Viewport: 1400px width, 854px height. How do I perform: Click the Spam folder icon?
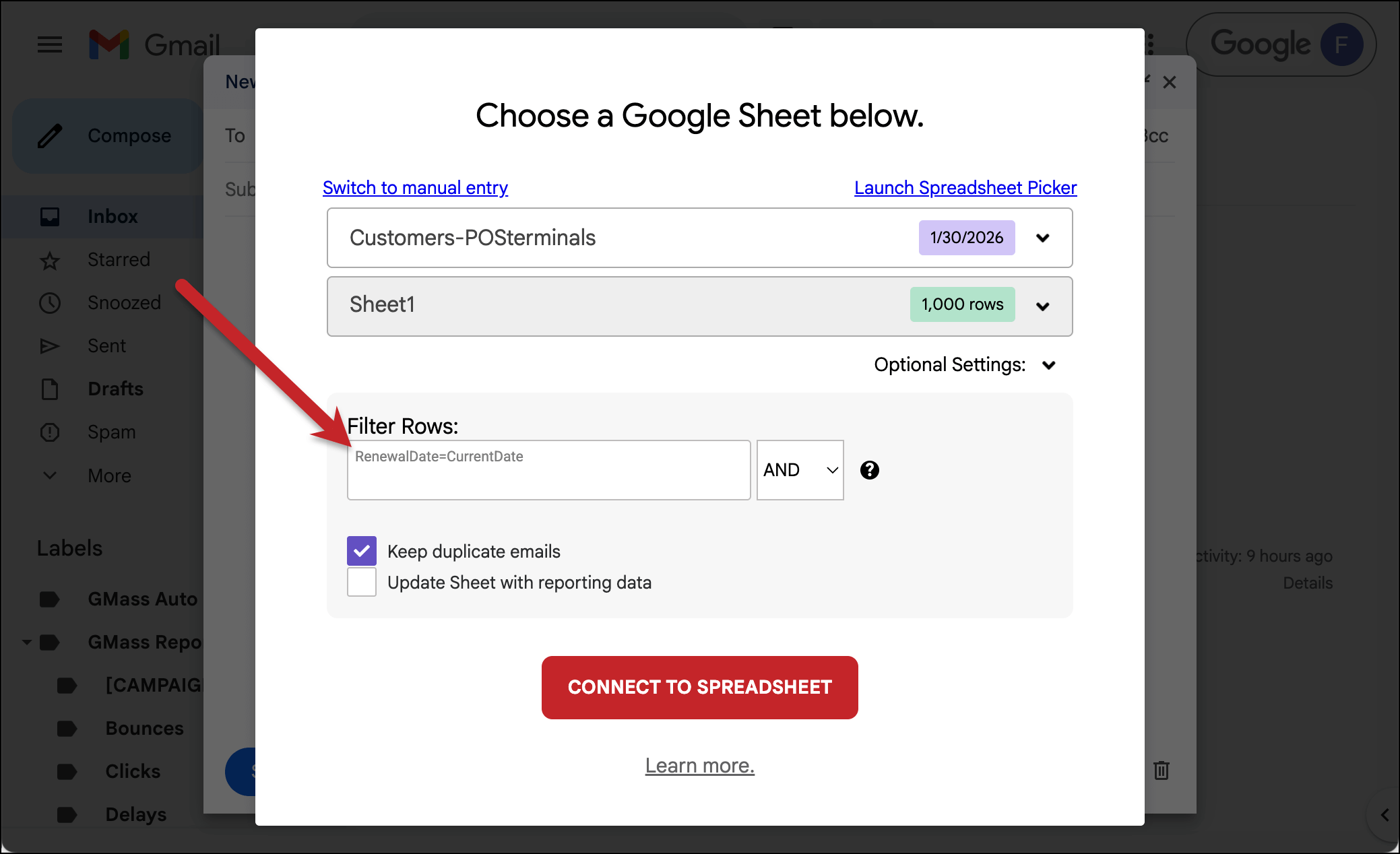pyautogui.click(x=50, y=432)
